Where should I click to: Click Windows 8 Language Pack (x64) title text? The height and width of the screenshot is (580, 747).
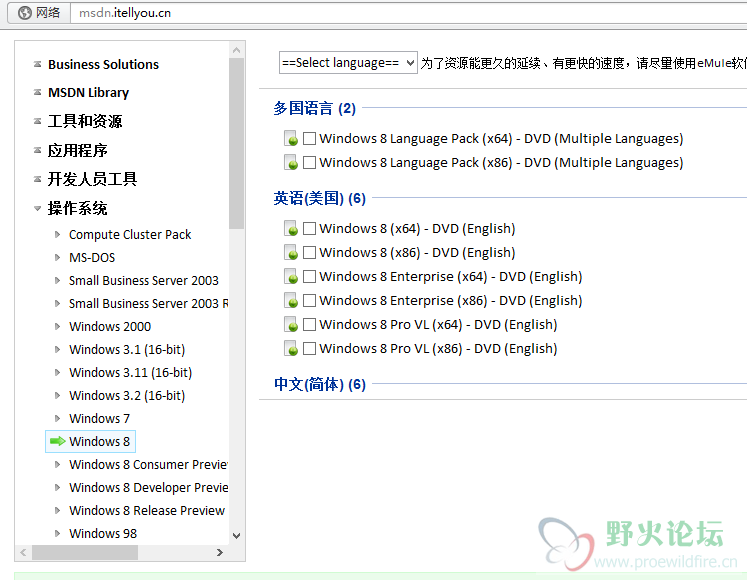tap(501, 138)
